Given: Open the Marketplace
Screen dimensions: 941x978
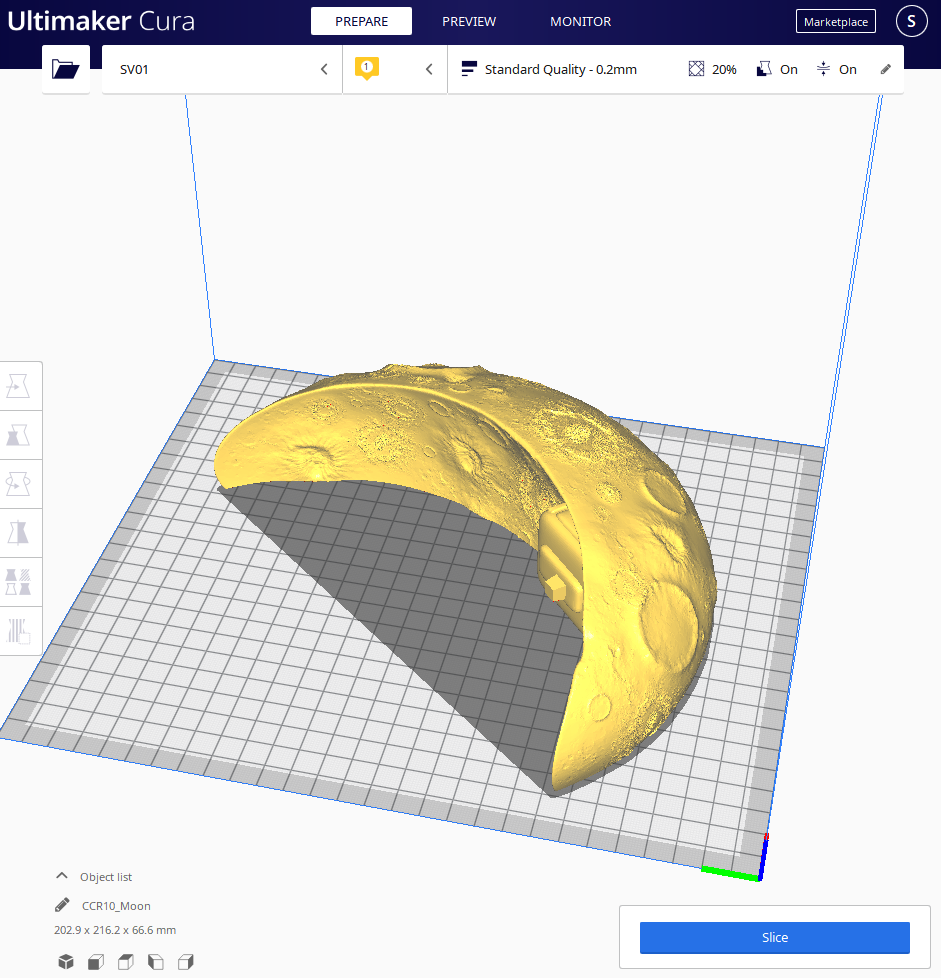Looking at the screenshot, I should [836, 21].
